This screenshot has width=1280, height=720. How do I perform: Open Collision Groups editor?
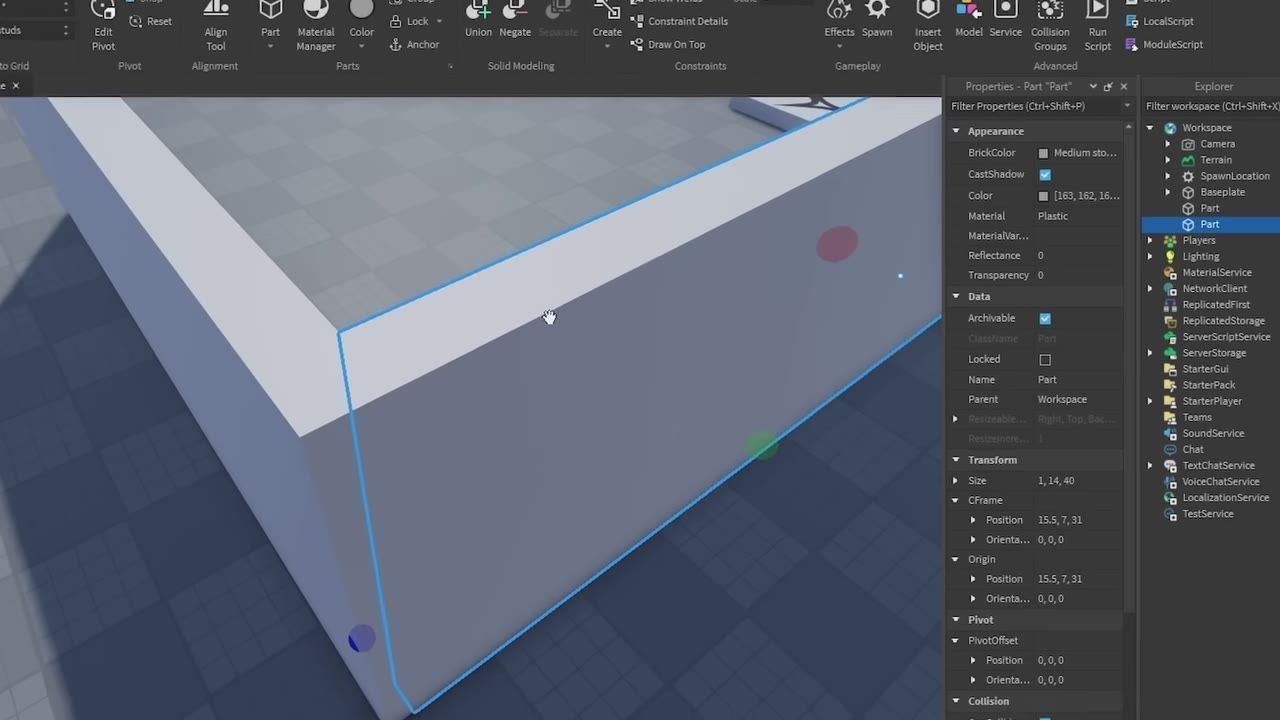click(1050, 26)
